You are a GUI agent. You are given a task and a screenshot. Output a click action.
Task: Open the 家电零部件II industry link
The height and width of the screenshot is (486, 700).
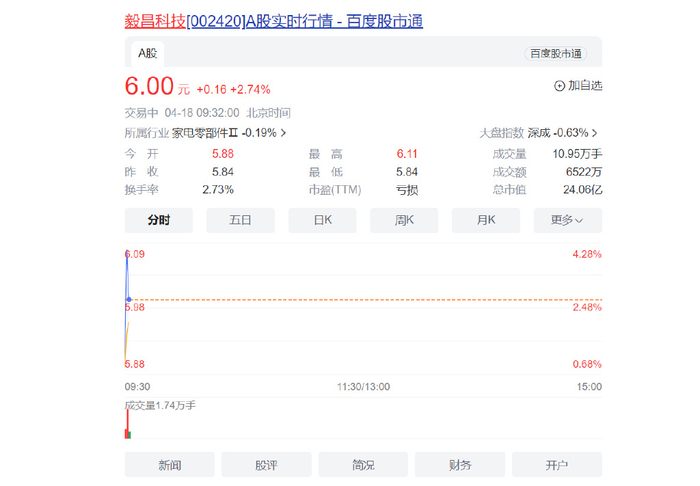point(204,133)
